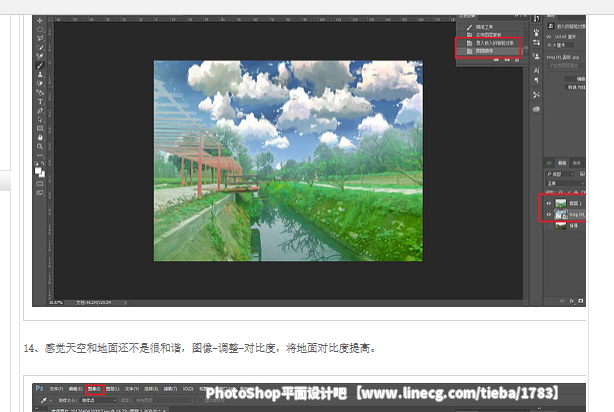Screen dimensions: 614x412
Task: Click the default colors reset icon
Action: [x=36, y=163]
